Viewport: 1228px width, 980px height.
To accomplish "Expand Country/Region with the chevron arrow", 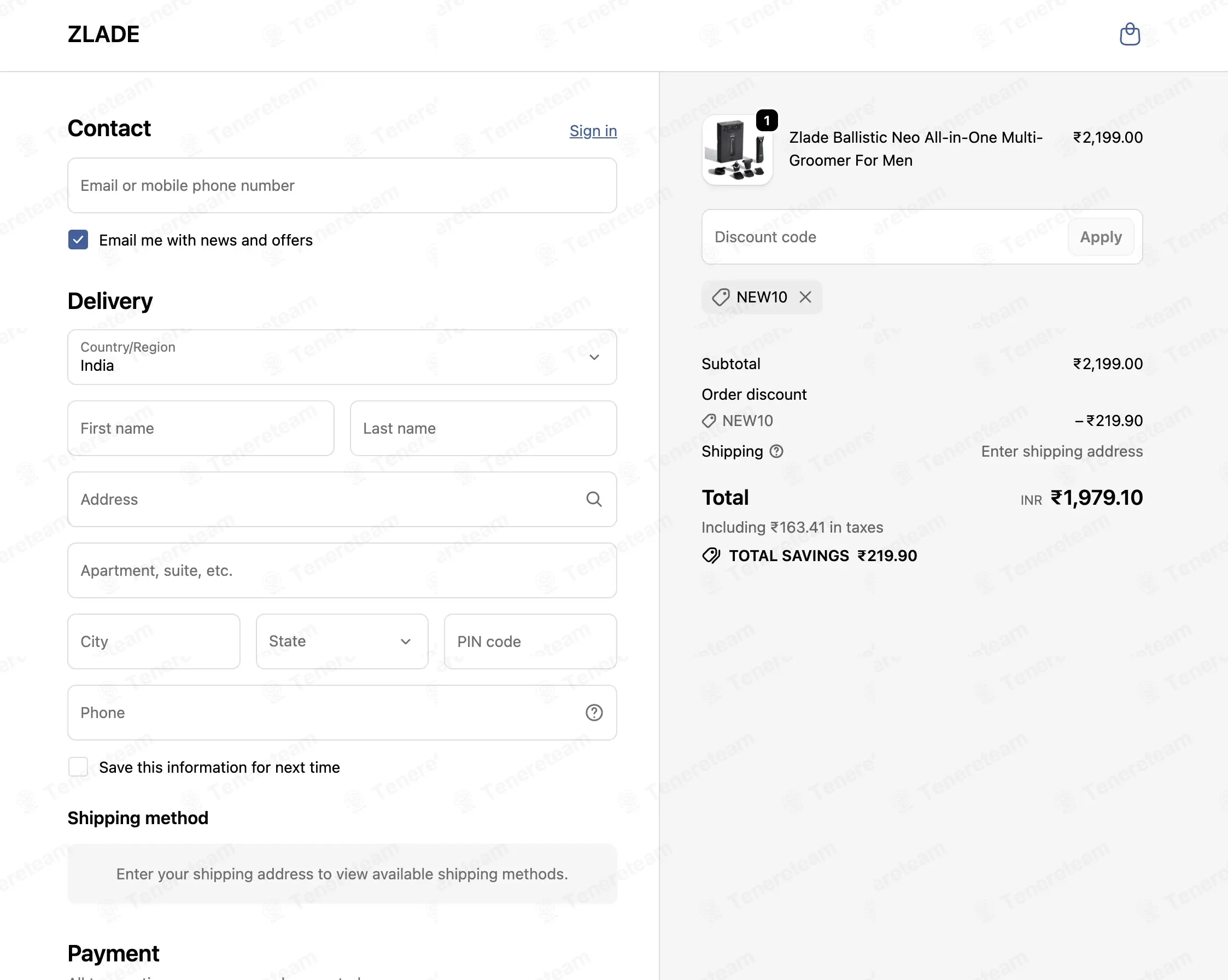I will (x=594, y=357).
